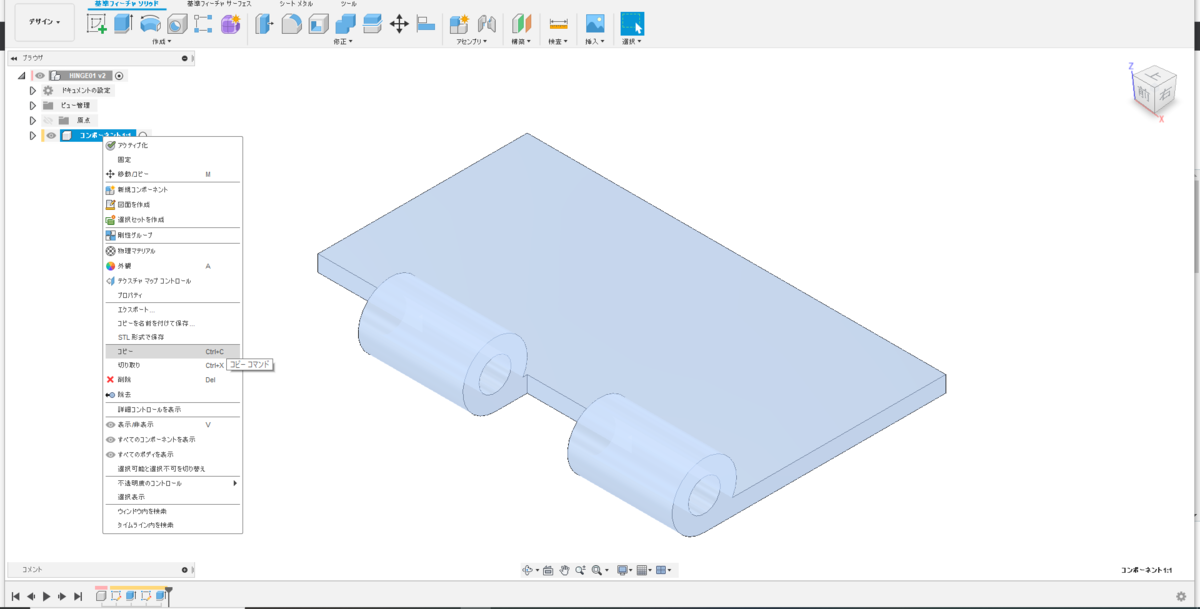
Task: Click the browser panel options dot
Action: point(184,58)
